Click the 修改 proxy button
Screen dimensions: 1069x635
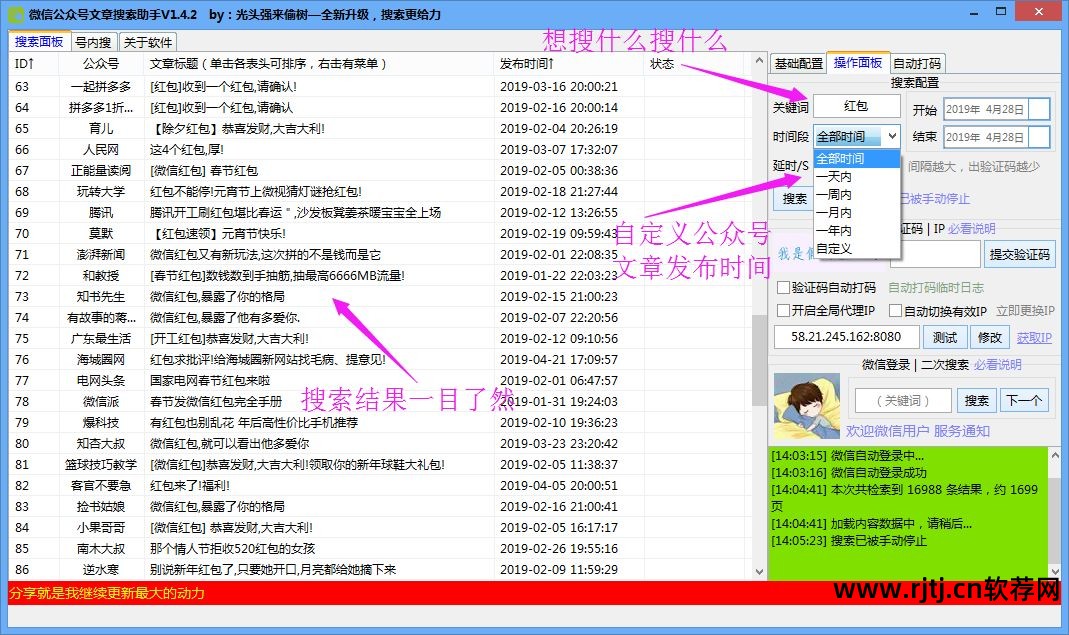(989, 337)
